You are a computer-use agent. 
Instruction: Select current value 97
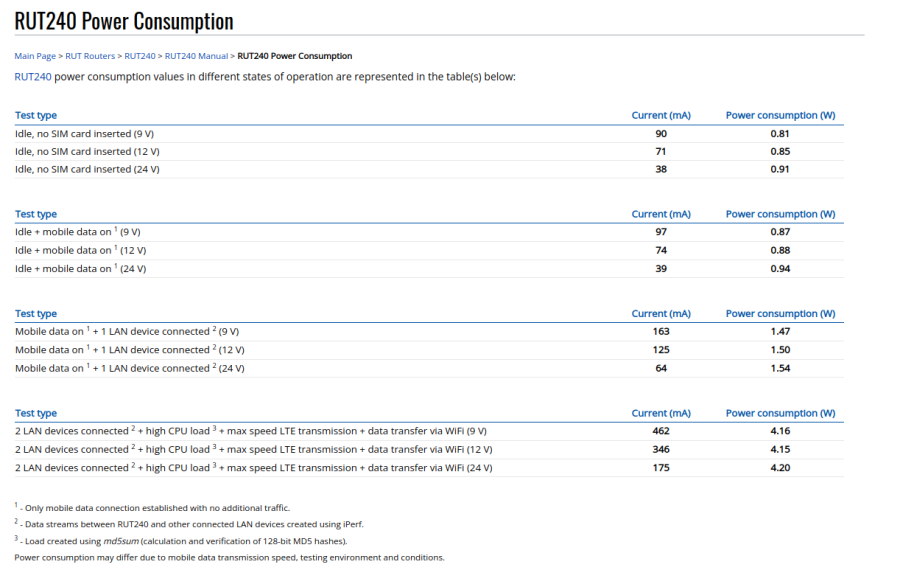[661, 232]
